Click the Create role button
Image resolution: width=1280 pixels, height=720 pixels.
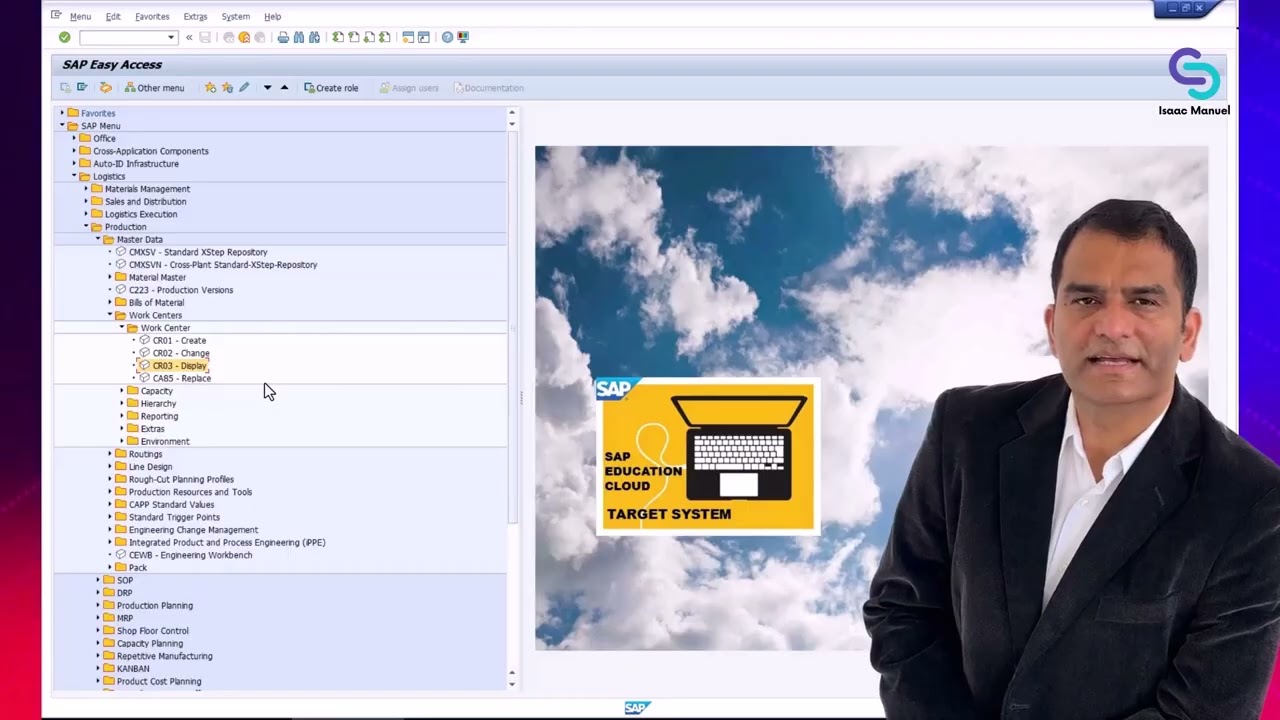pyautogui.click(x=331, y=88)
